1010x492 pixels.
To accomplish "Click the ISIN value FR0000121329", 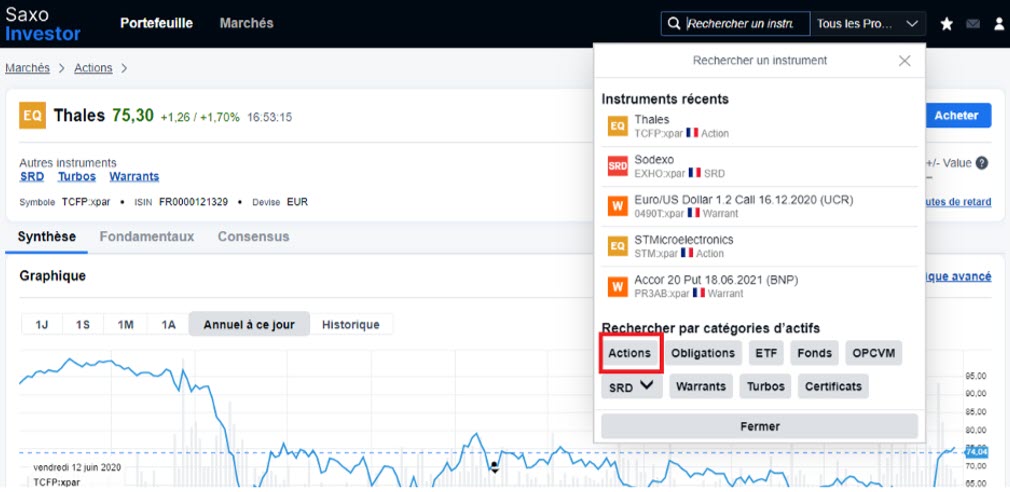I will point(193,202).
